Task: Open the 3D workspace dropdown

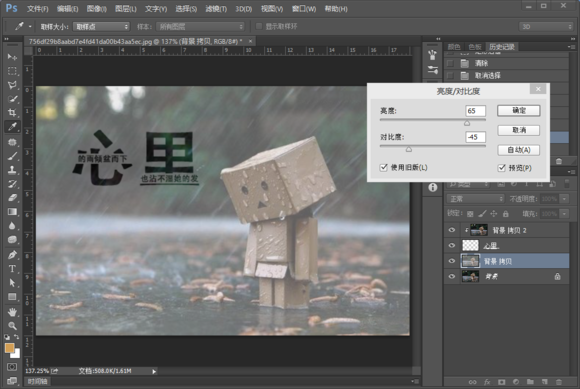Action: click(x=546, y=27)
